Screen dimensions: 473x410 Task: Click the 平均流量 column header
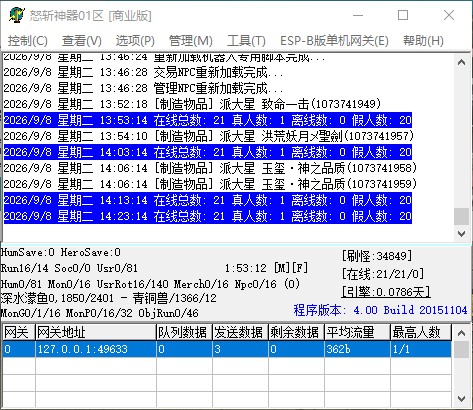(357, 332)
